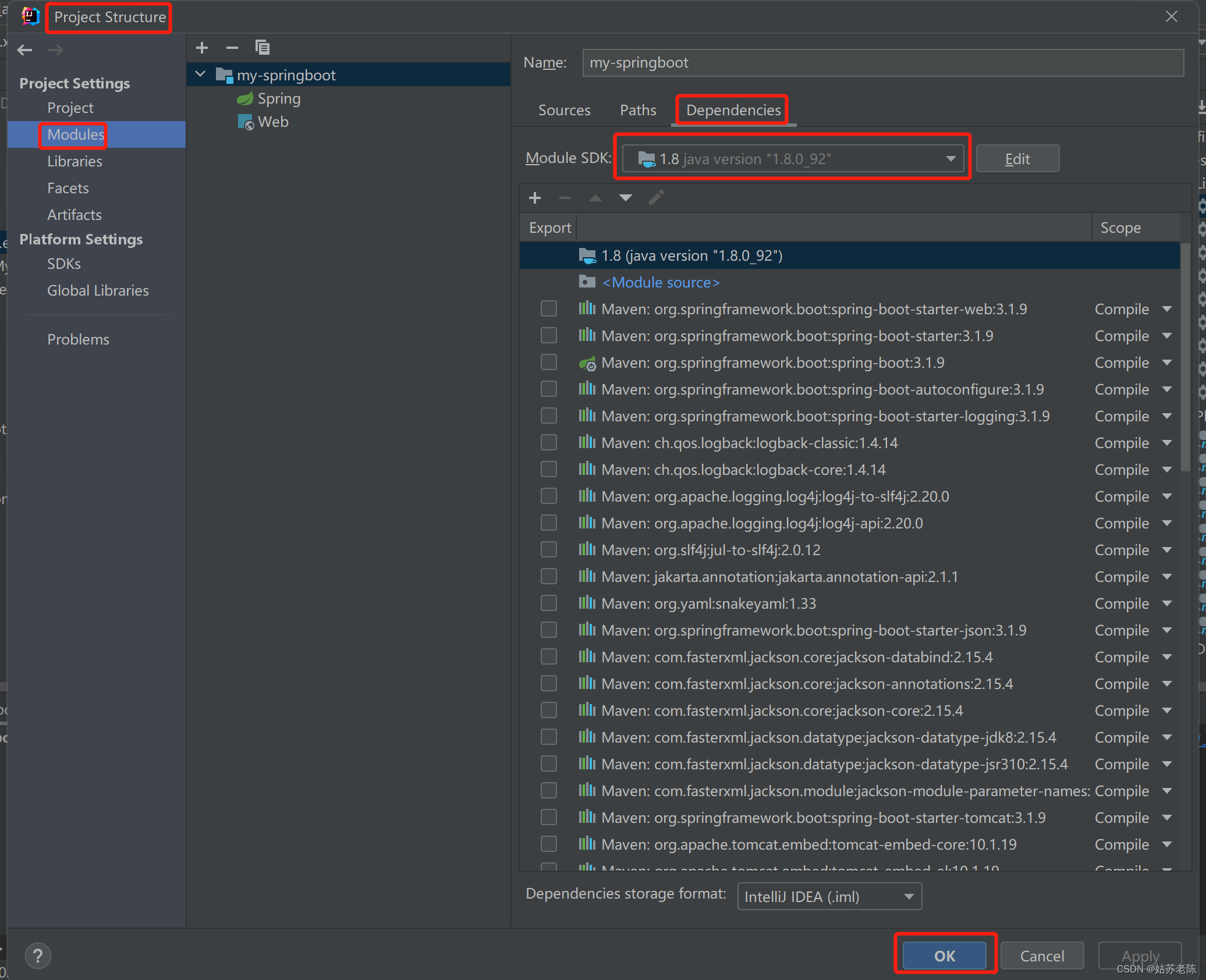Screen dimensions: 1206x980
Task: Open scope dropdown for spring-boot-starter-logging:3.1.9
Action: [x=1167, y=416]
